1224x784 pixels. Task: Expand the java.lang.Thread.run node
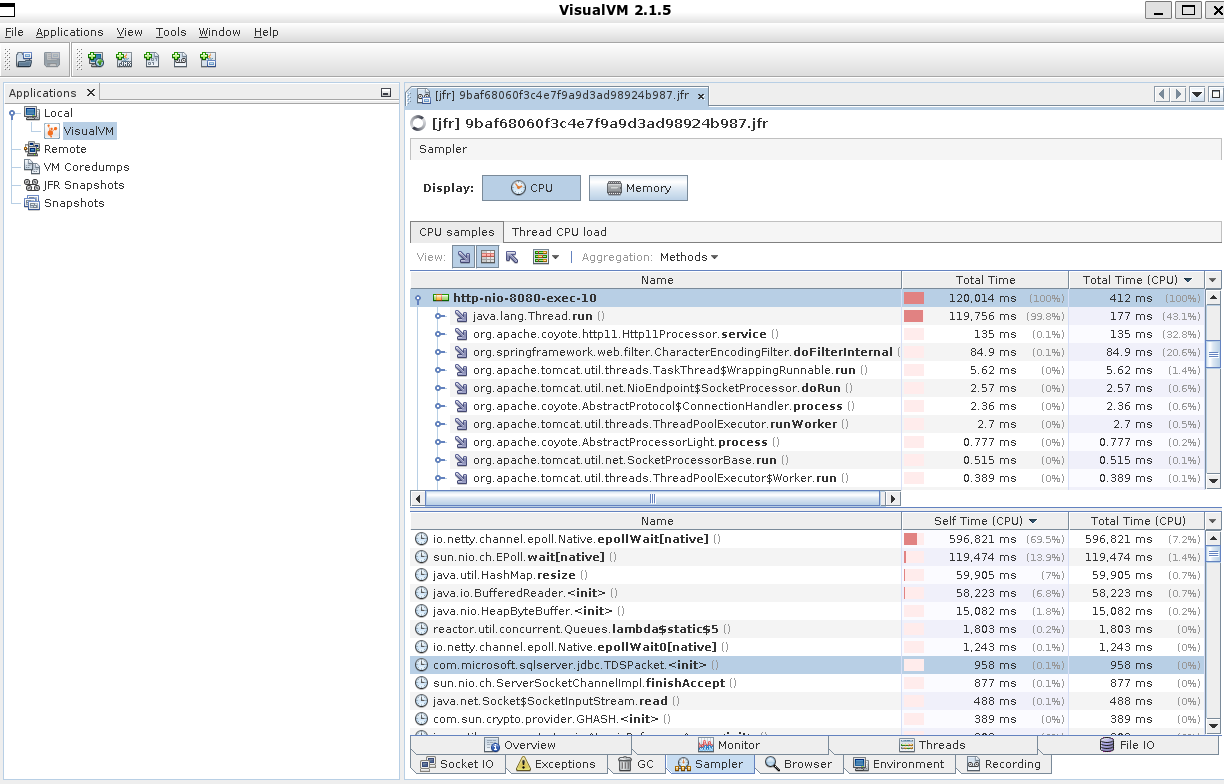coord(439,316)
